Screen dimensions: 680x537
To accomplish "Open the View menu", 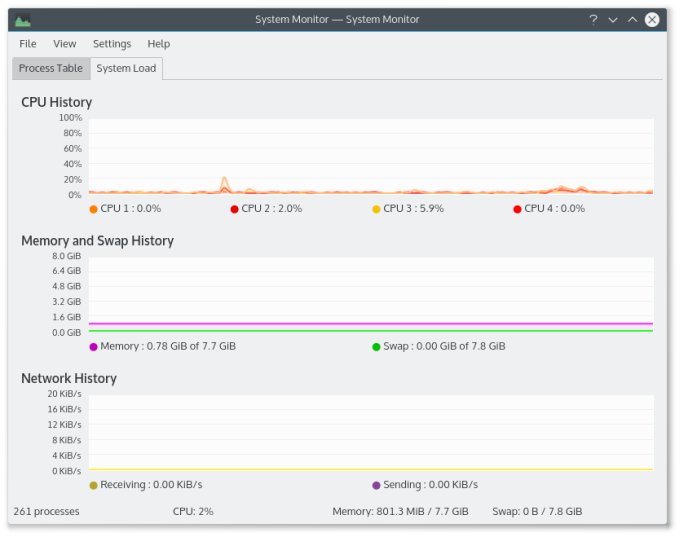I will pos(65,44).
